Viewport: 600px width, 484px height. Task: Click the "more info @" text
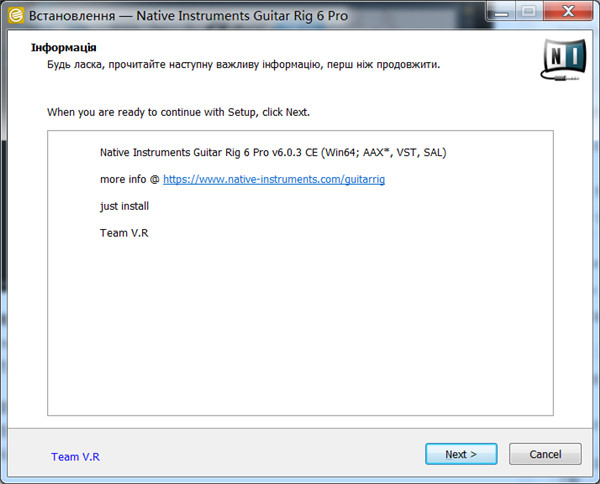click(129, 179)
